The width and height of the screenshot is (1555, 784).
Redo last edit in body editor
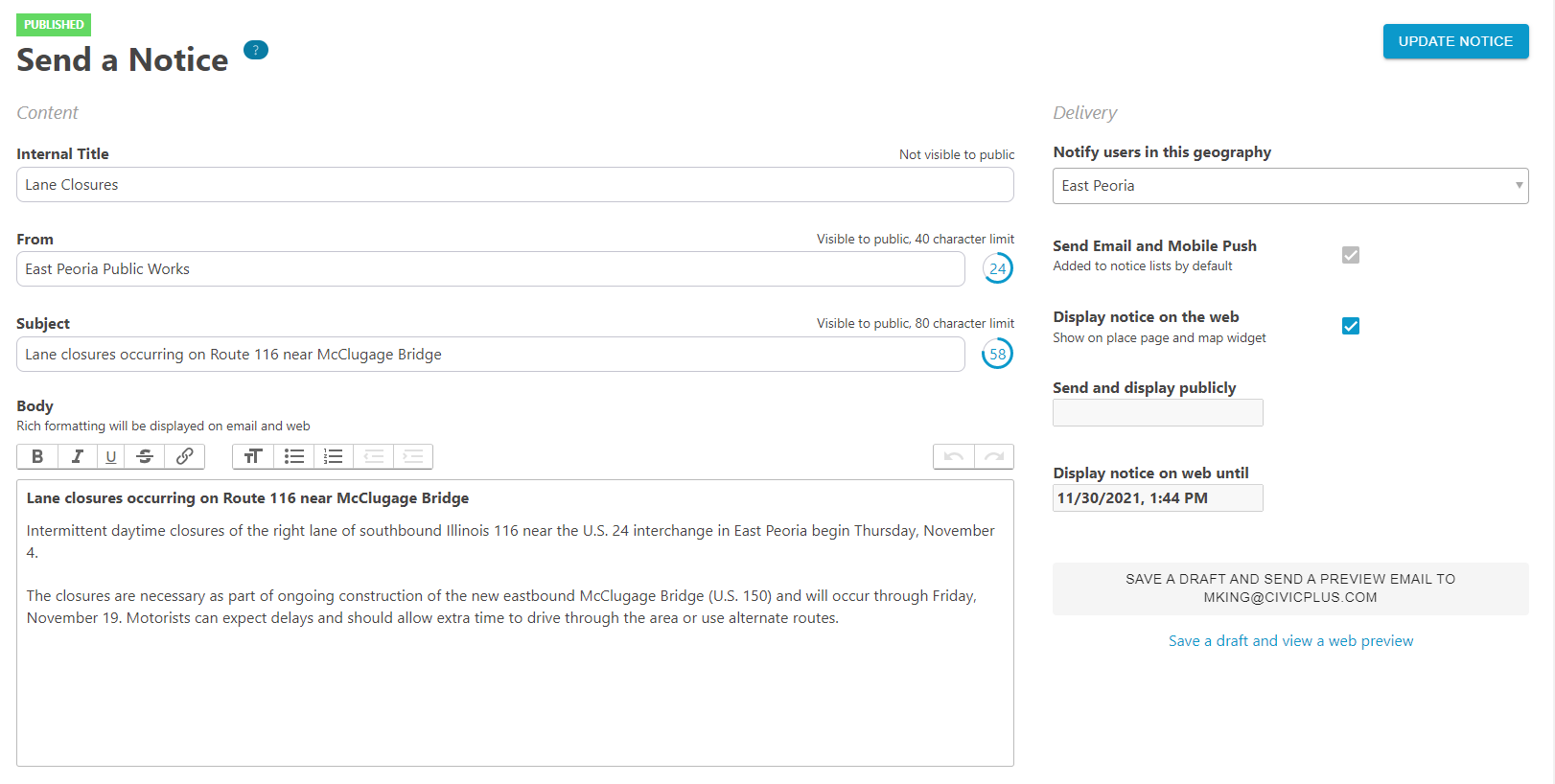994,456
